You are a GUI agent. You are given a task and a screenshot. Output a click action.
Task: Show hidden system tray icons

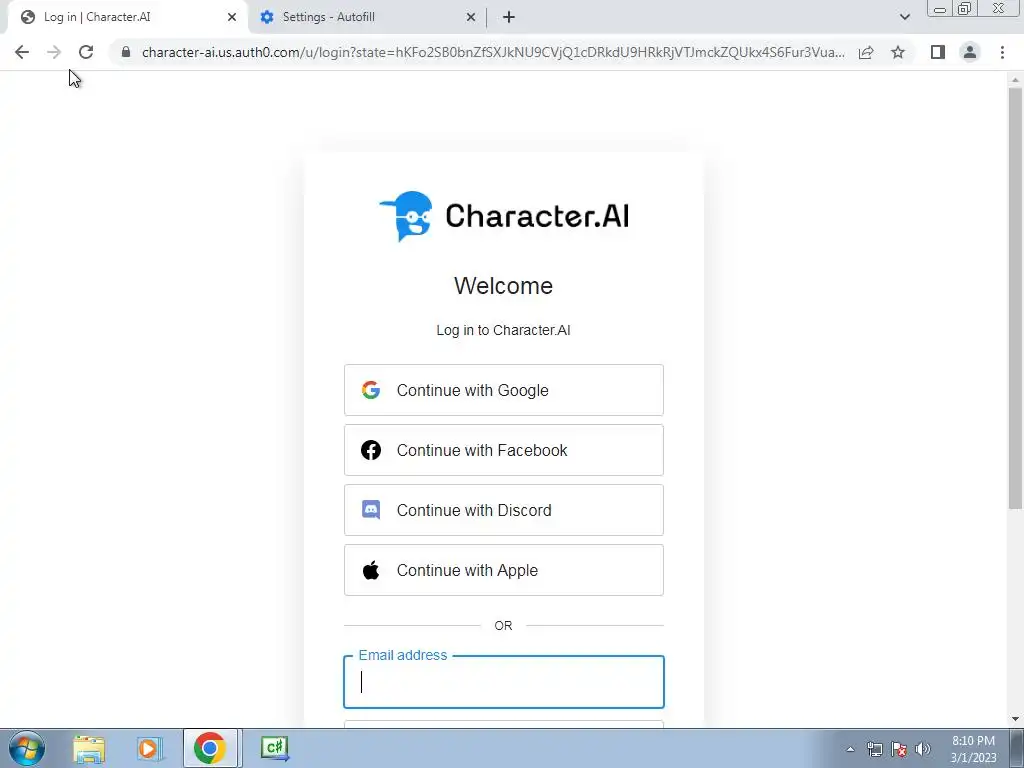coord(850,749)
